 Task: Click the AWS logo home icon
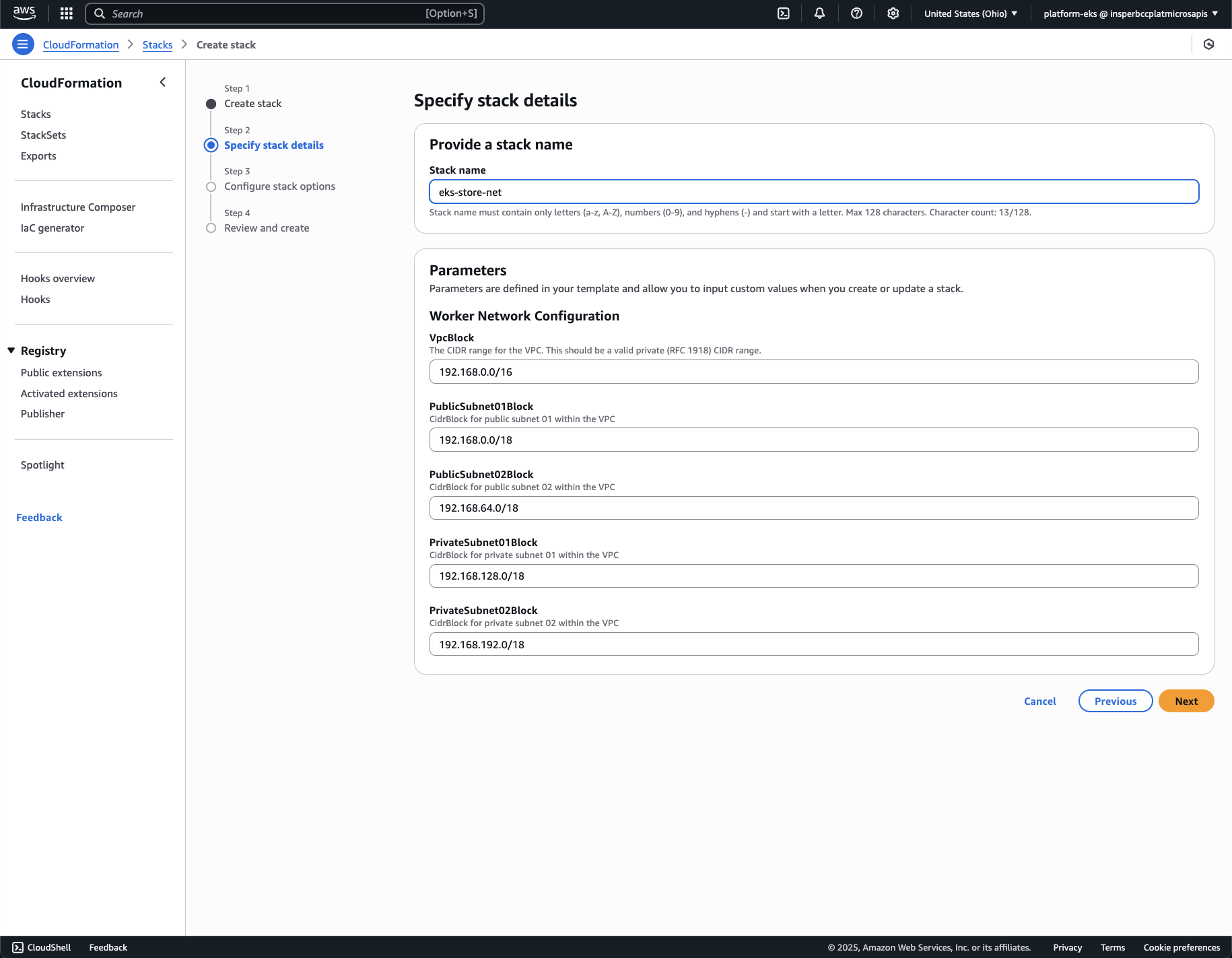coord(24,13)
